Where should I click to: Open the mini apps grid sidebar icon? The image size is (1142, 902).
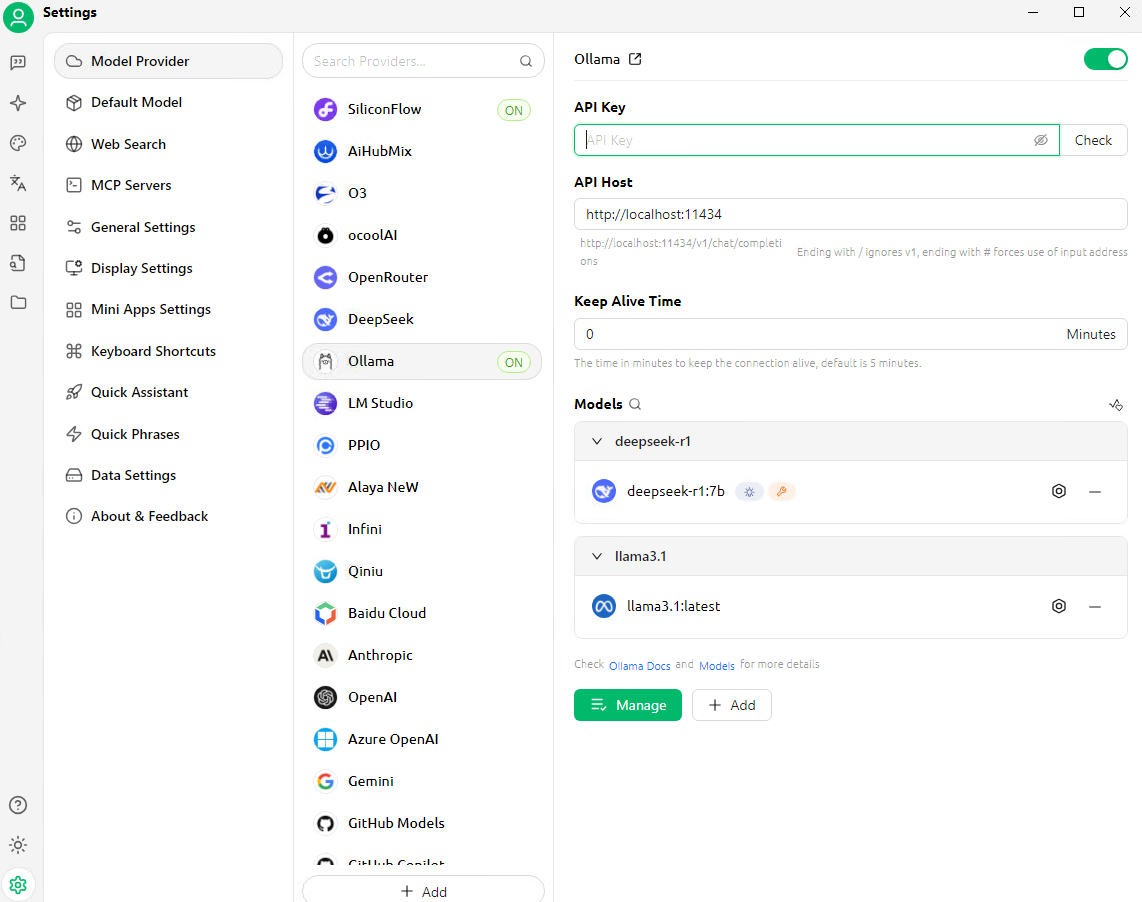pyautogui.click(x=18, y=223)
